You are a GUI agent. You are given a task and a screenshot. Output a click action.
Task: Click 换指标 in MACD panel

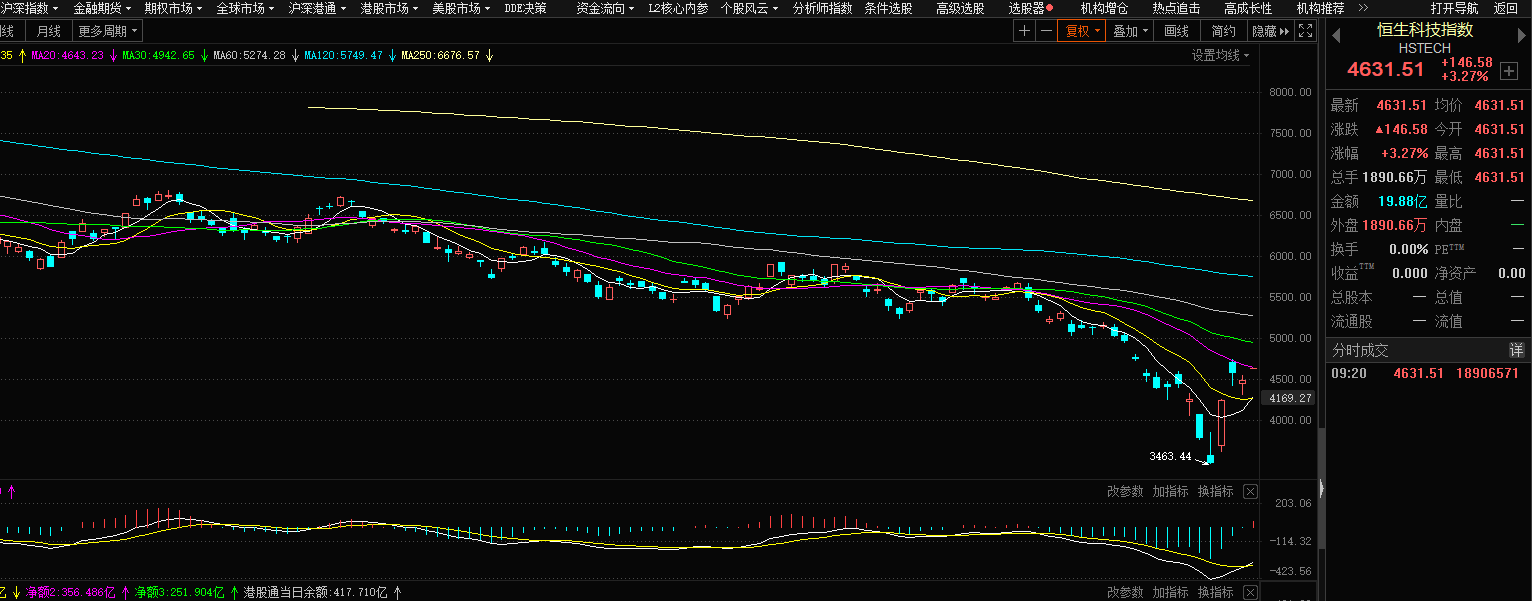[1215, 491]
